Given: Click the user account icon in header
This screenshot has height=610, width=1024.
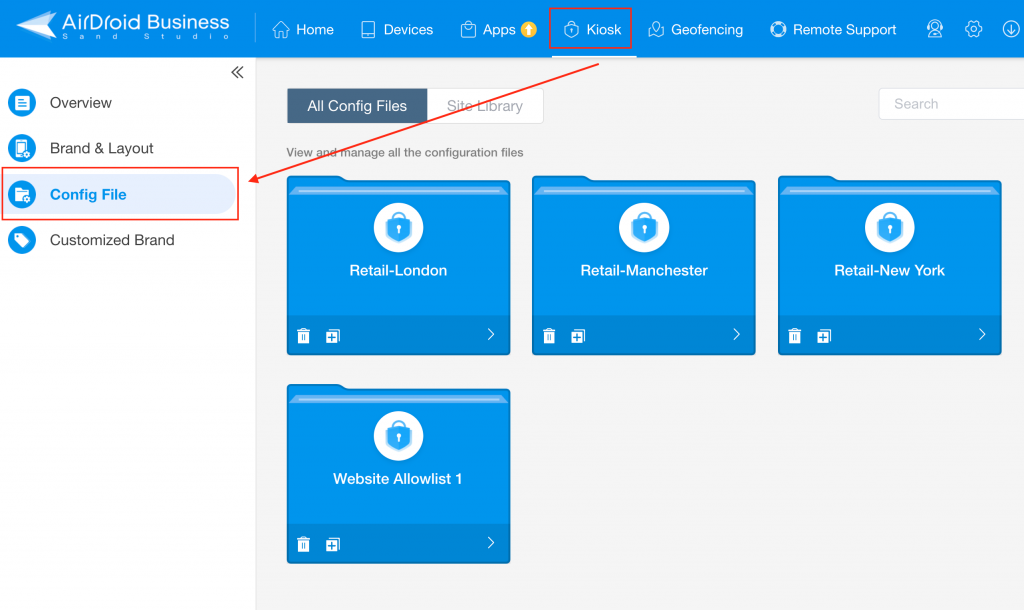Looking at the screenshot, I should 935,29.
